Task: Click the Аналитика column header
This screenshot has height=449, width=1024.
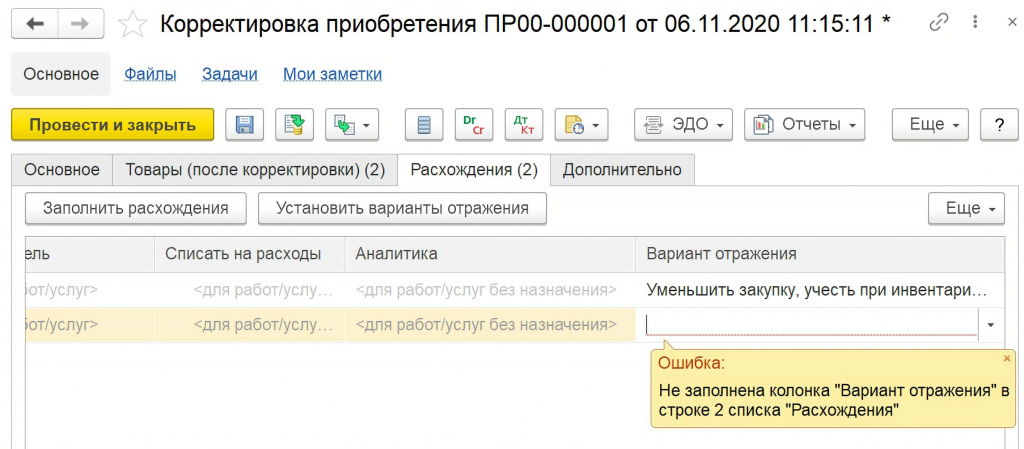Action: click(490, 255)
